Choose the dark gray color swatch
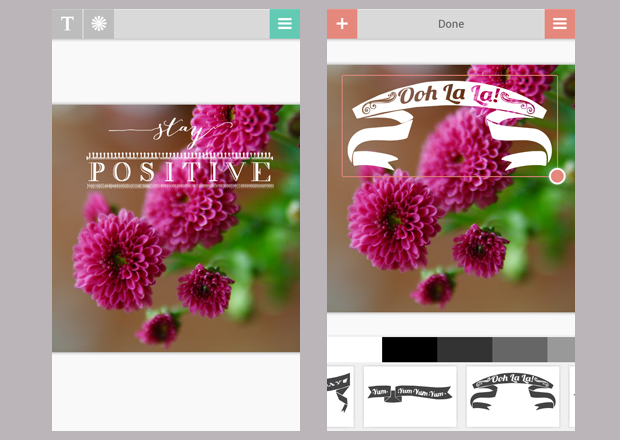 pos(464,349)
